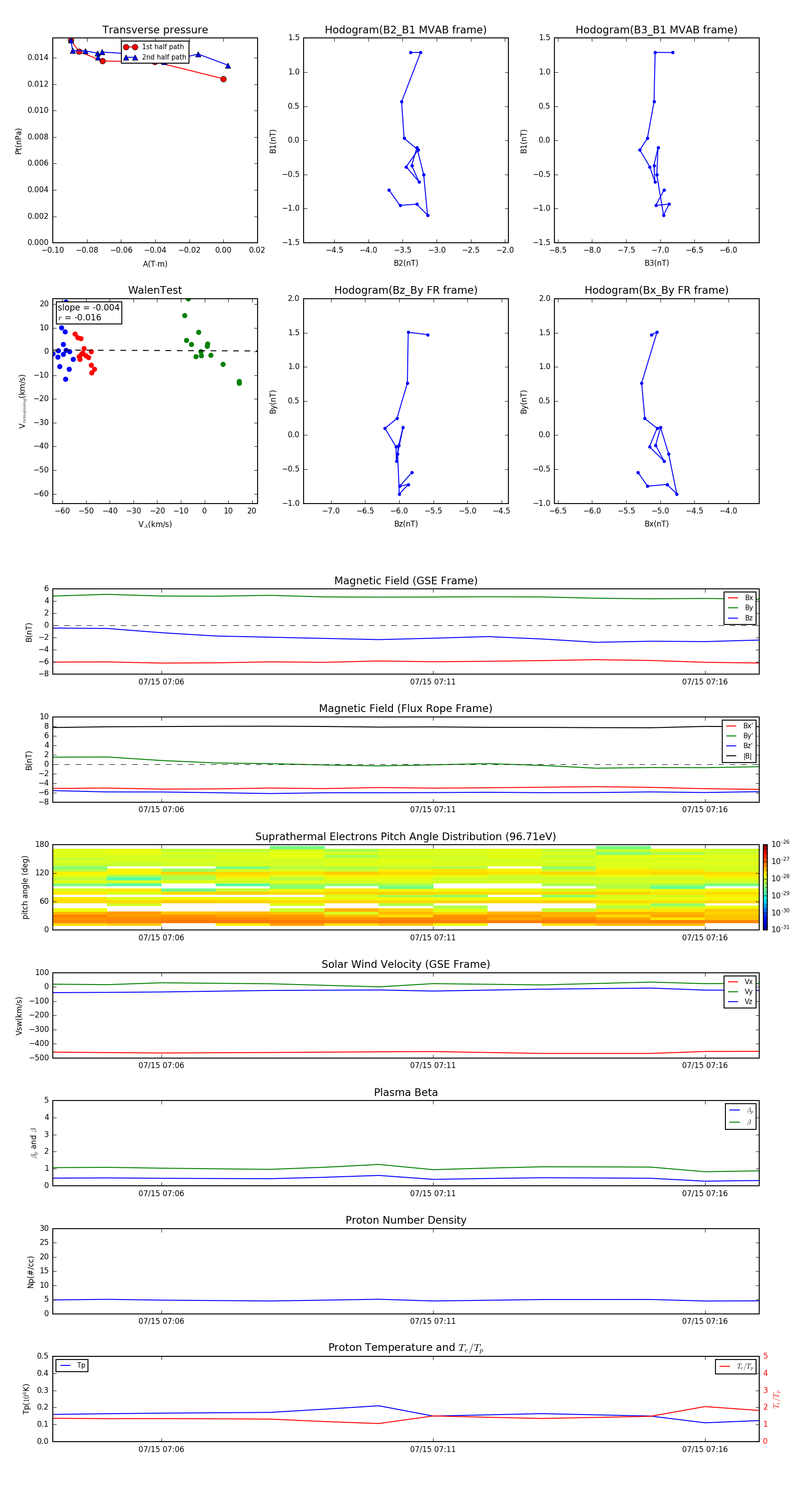The width and height of the screenshot is (812, 1489).
Task: Click the "Bz'" legend entry in flux rope plot
Action: pyautogui.click(x=739, y=746)
